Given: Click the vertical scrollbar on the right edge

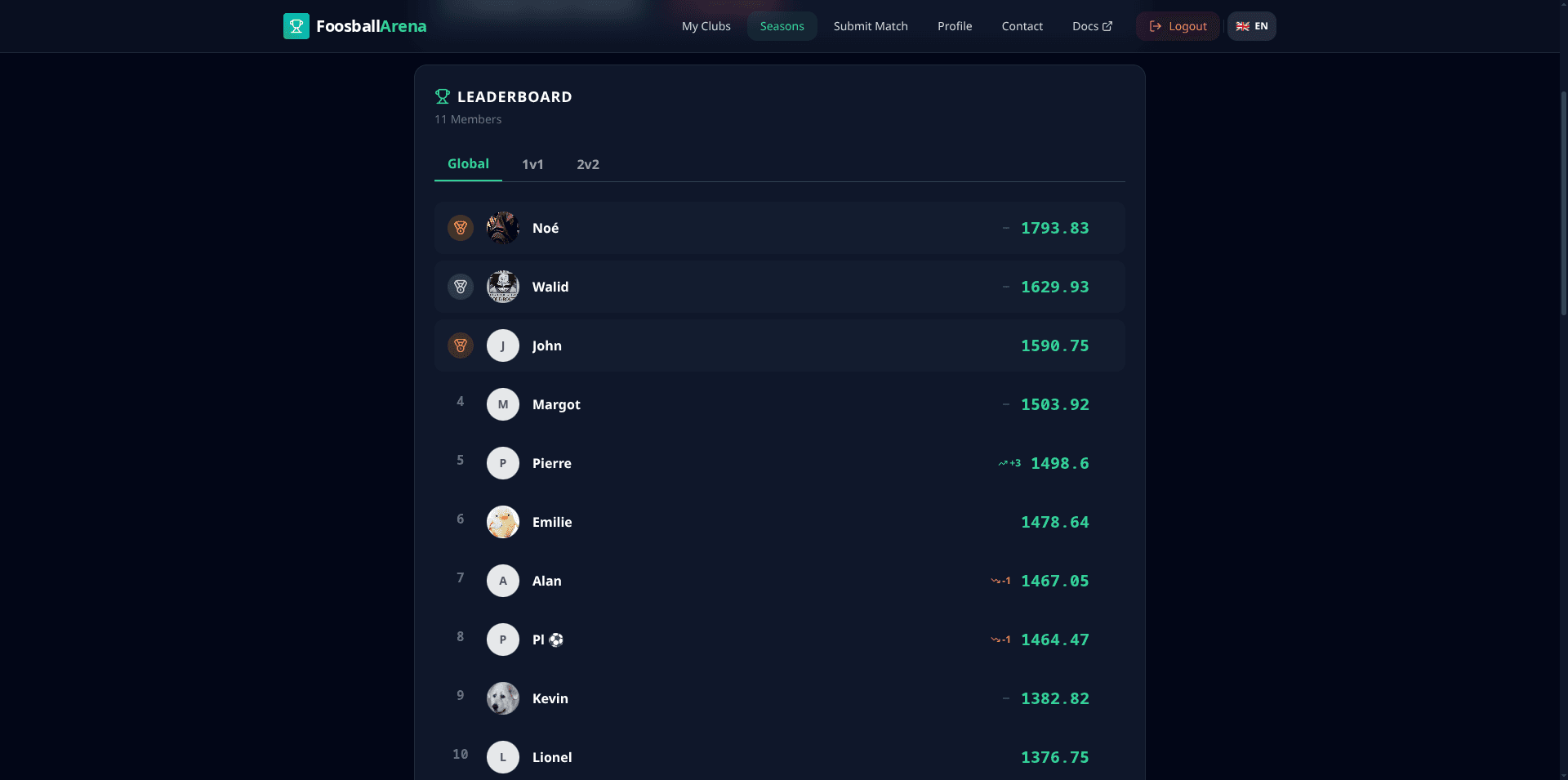Looking at the screenshot, I should pos(1563,204).
